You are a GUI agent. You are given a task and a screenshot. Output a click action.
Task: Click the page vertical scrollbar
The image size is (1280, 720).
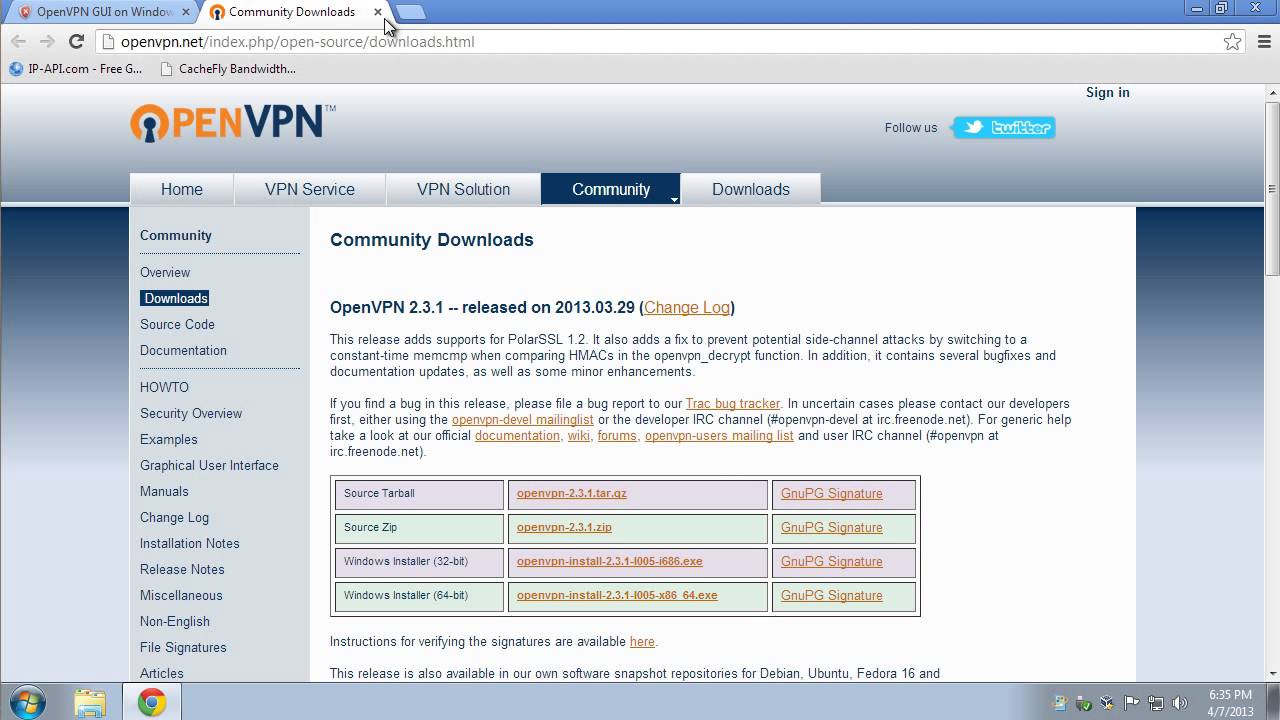1272,188
